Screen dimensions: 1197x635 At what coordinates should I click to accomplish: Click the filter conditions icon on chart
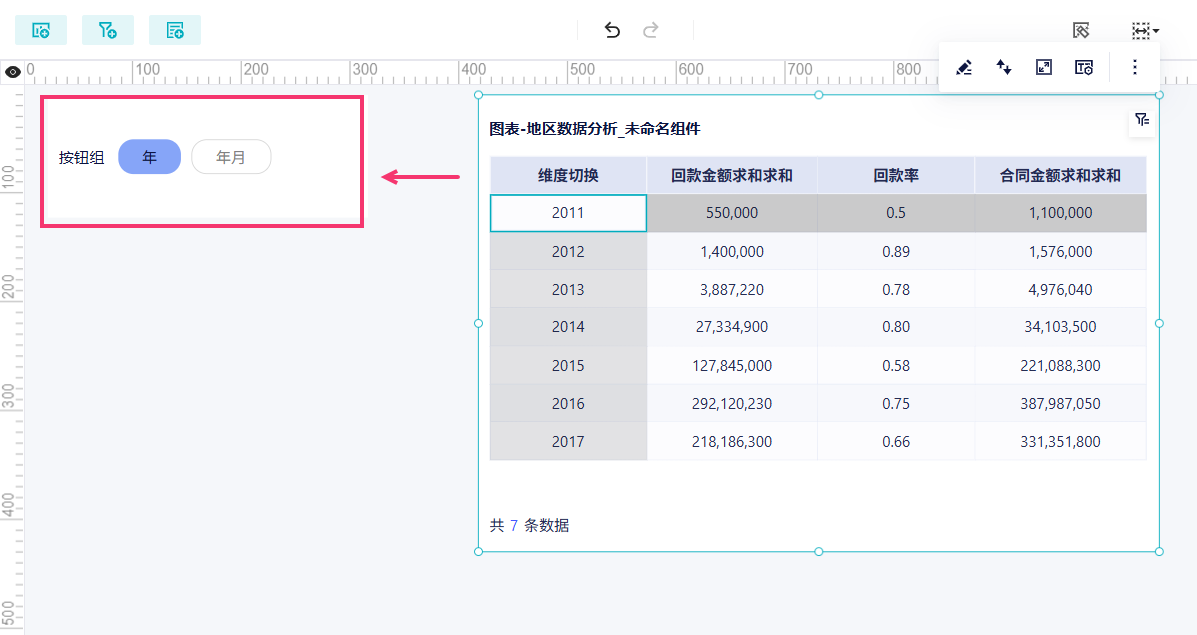[x=1141, y=120]
